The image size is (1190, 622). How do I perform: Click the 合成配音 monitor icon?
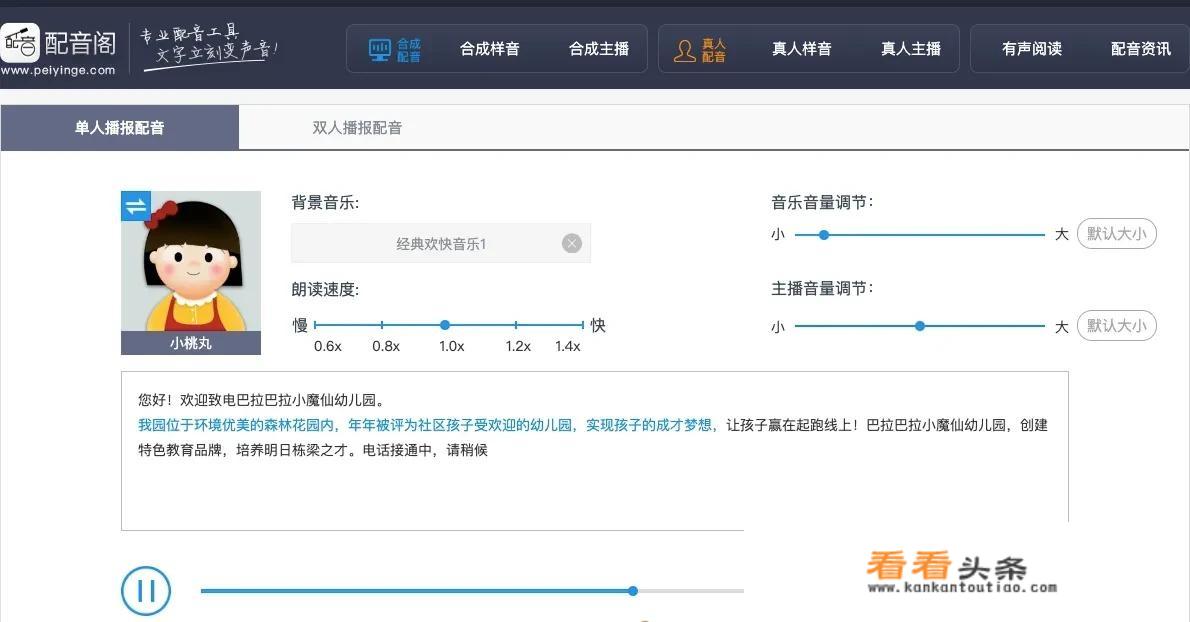click(x=380, y=50)
